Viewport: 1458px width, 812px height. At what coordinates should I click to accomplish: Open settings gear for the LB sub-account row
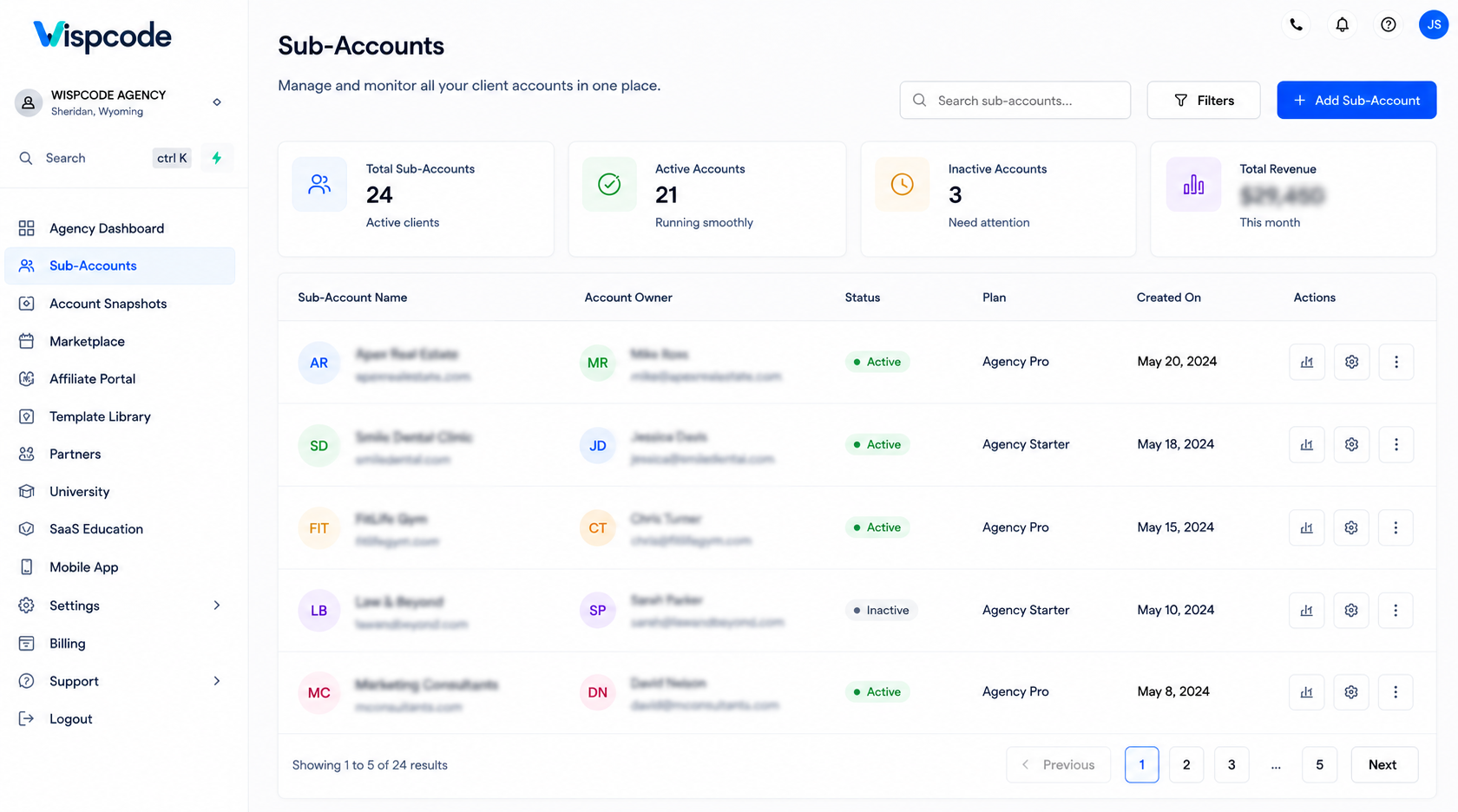(1351, 610)
